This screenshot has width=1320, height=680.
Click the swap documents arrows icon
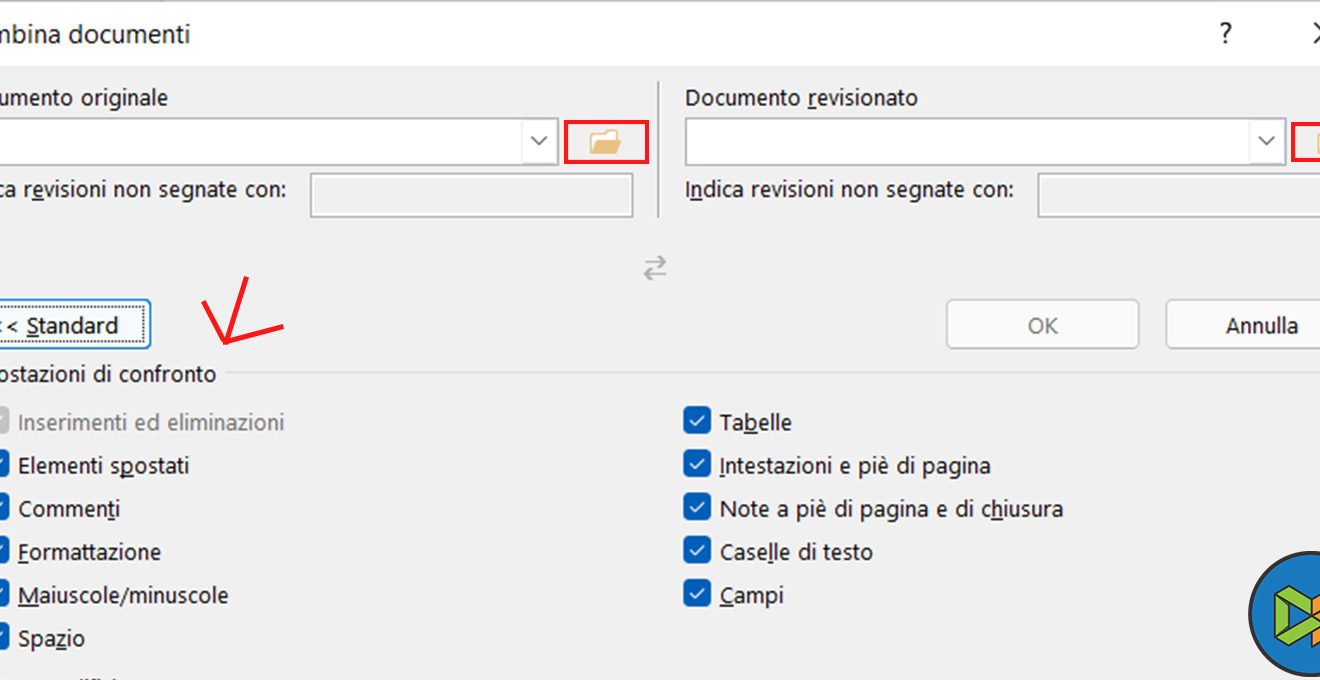click(655, 268)
